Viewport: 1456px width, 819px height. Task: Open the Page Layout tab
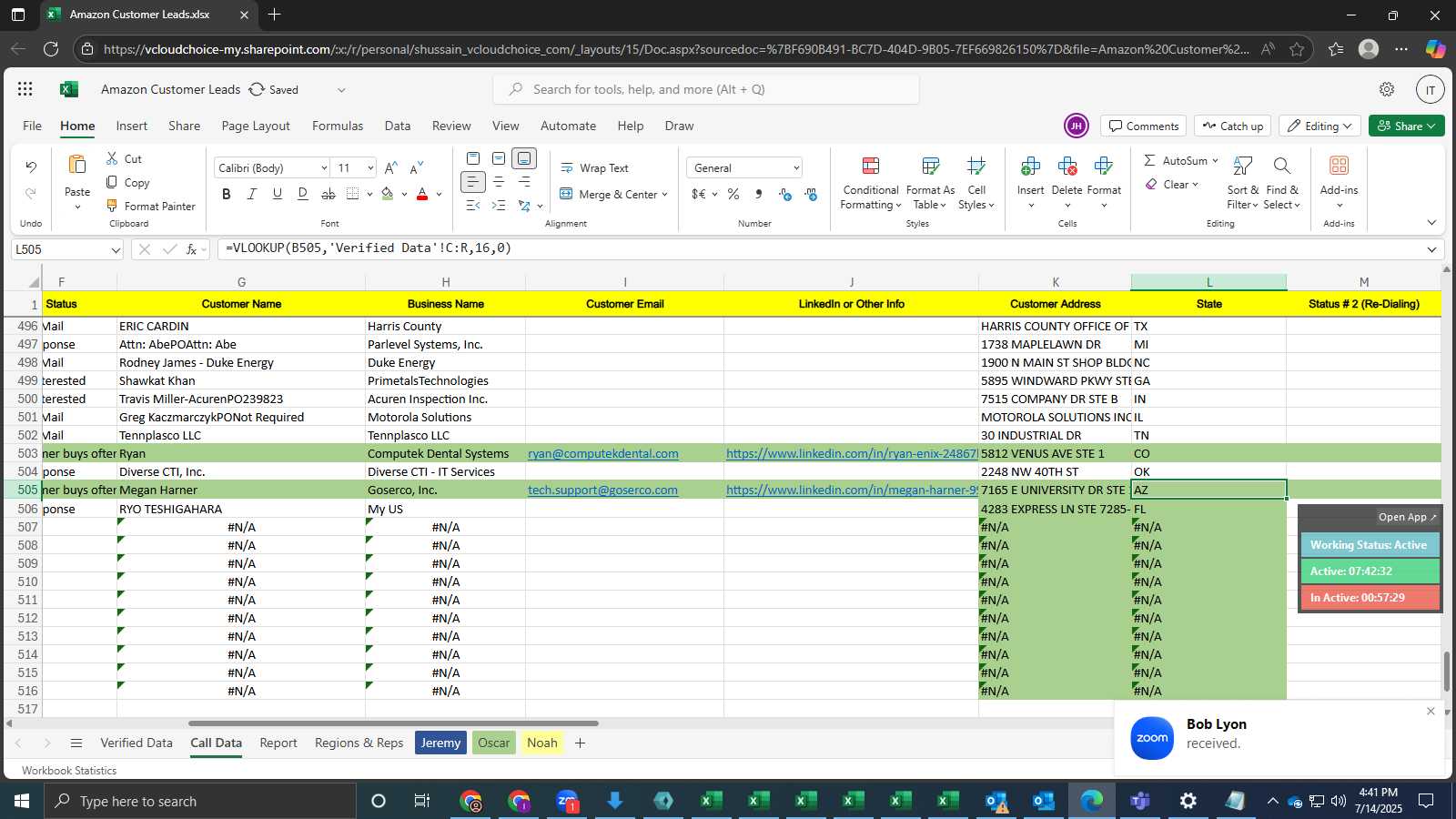click(x=256, y=126)
